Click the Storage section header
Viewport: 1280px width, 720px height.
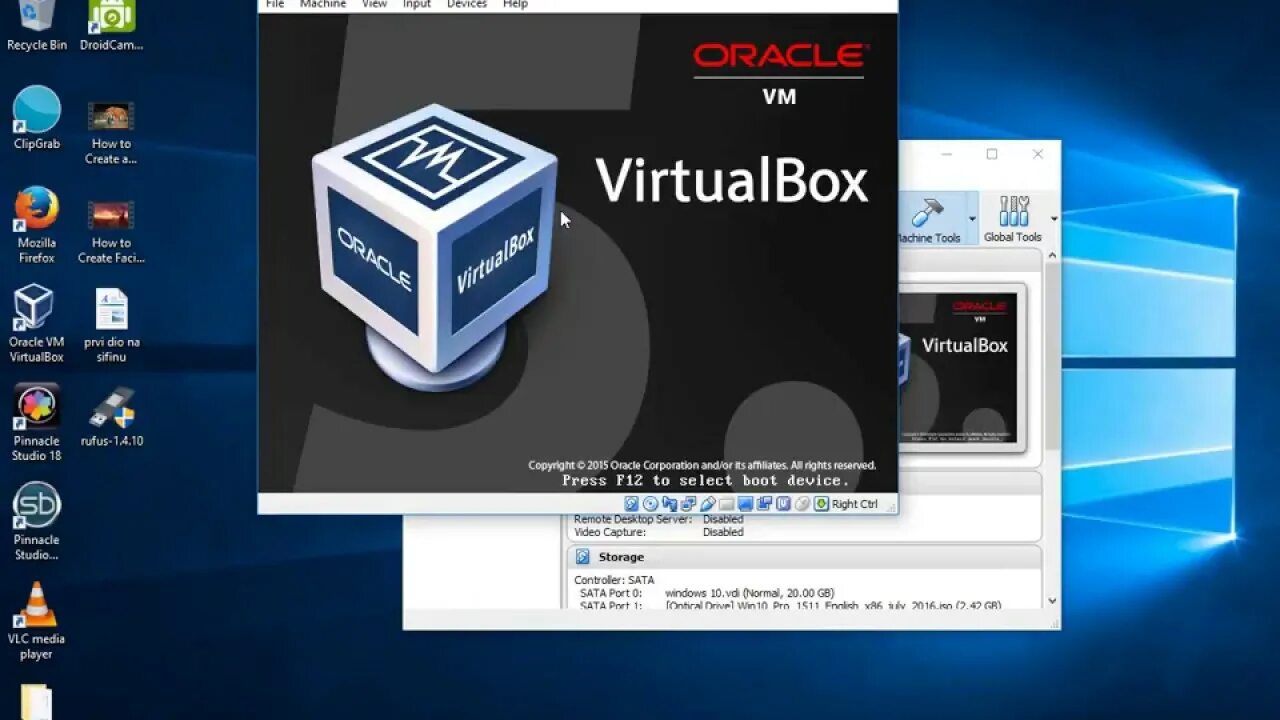(804, 557)
